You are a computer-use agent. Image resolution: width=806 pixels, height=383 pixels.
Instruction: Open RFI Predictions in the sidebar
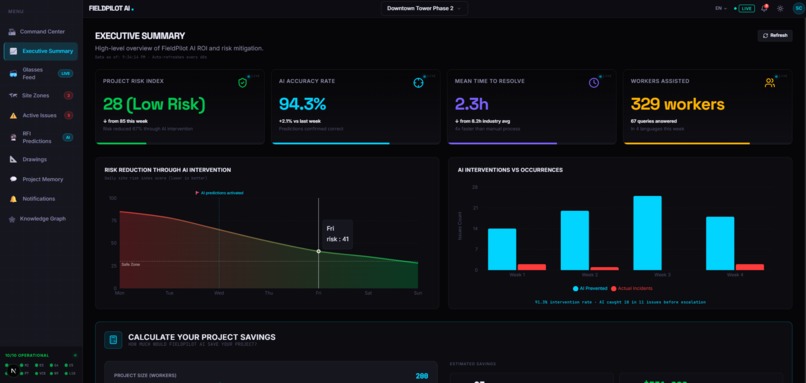41,137
